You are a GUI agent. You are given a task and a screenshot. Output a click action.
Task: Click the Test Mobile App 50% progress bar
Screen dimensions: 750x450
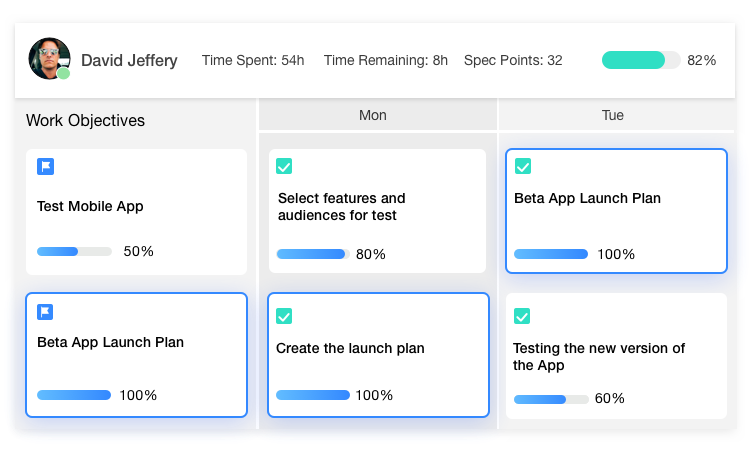click(x=74, y=252)
